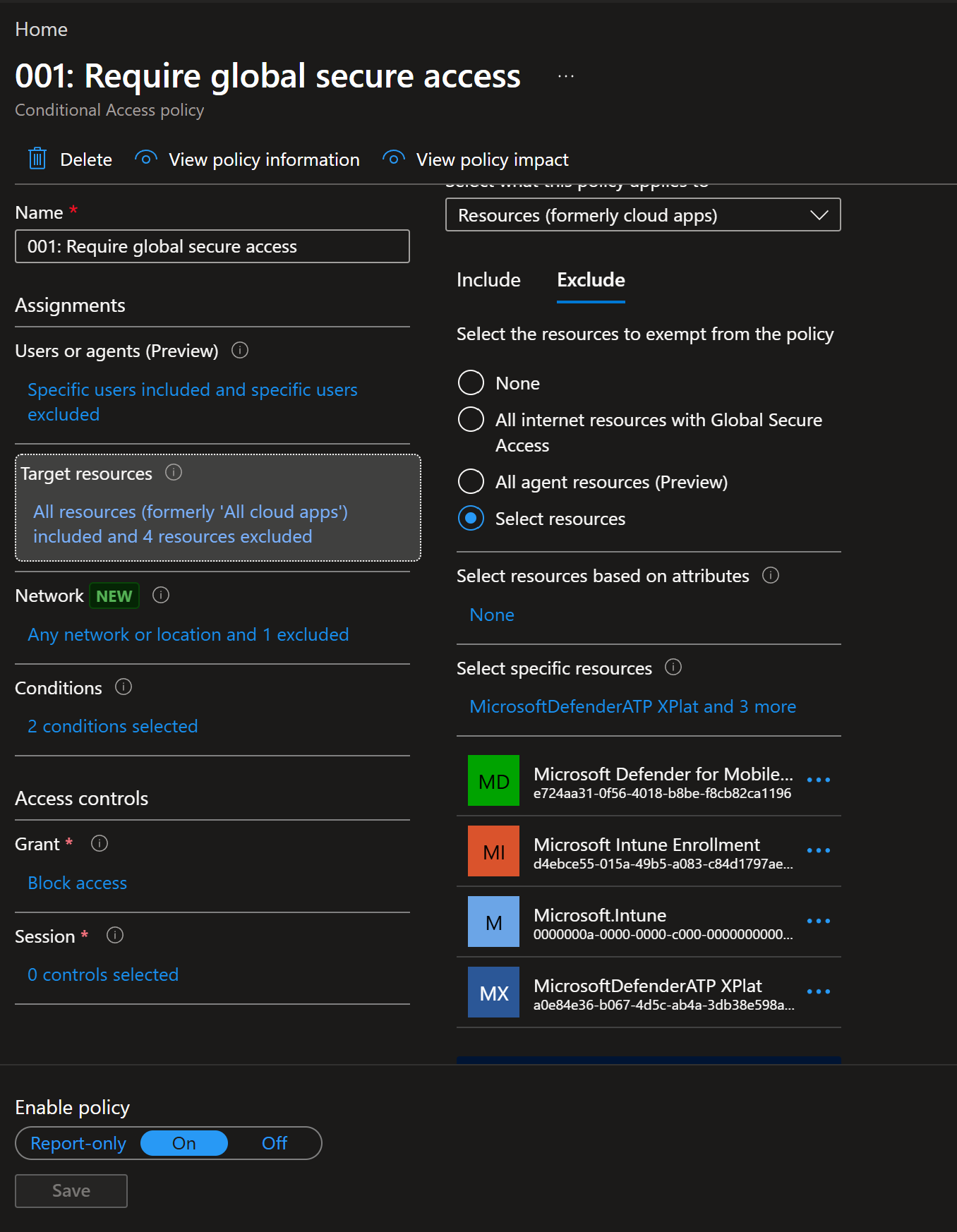Set Enable policy to On
The image size is (957, 1232).
click(184, 1143)
